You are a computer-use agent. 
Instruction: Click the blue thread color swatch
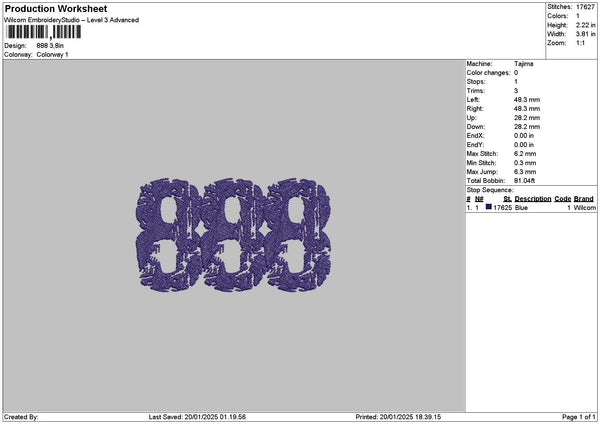(x=489, y=207)
